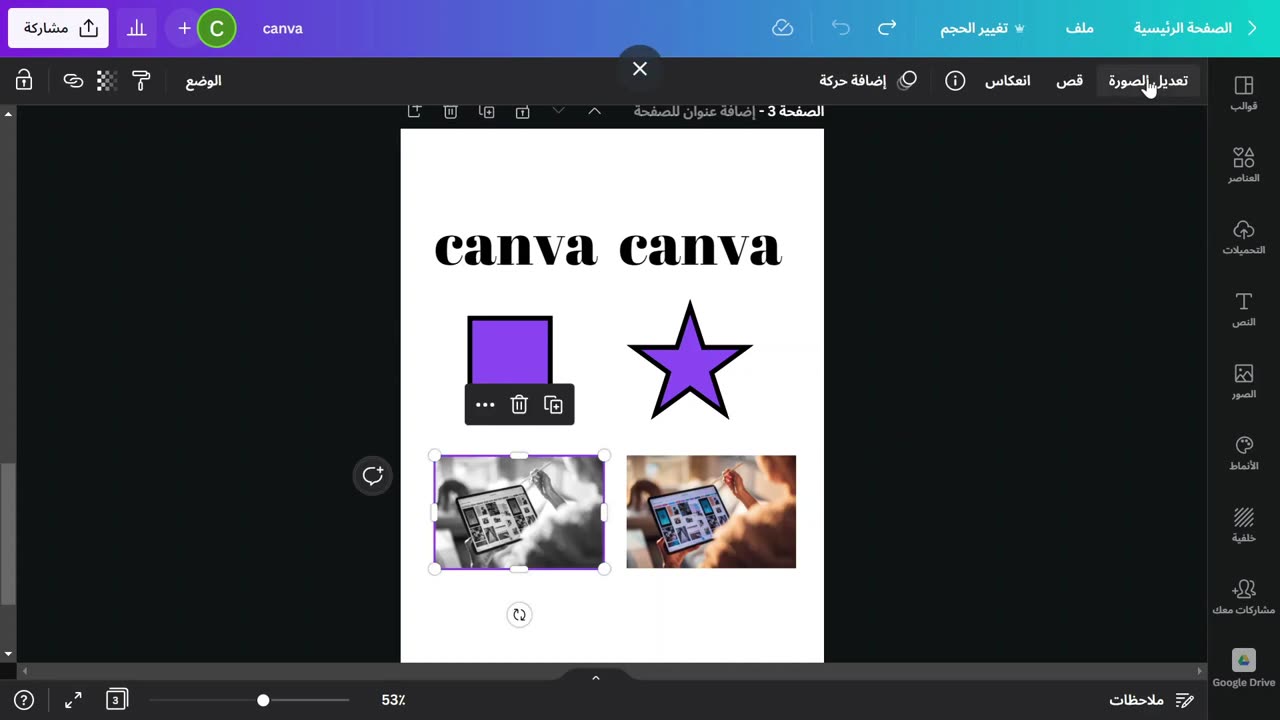Open the image info icon

click(x=955, y=81)
